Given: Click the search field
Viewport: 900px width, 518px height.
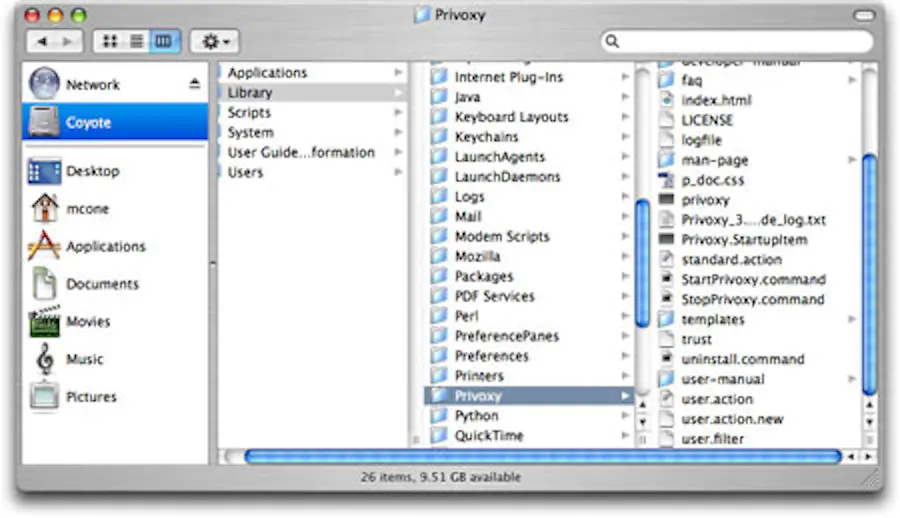Looking at the screenshot, I should pyautogui.click(x=738, y=41).
